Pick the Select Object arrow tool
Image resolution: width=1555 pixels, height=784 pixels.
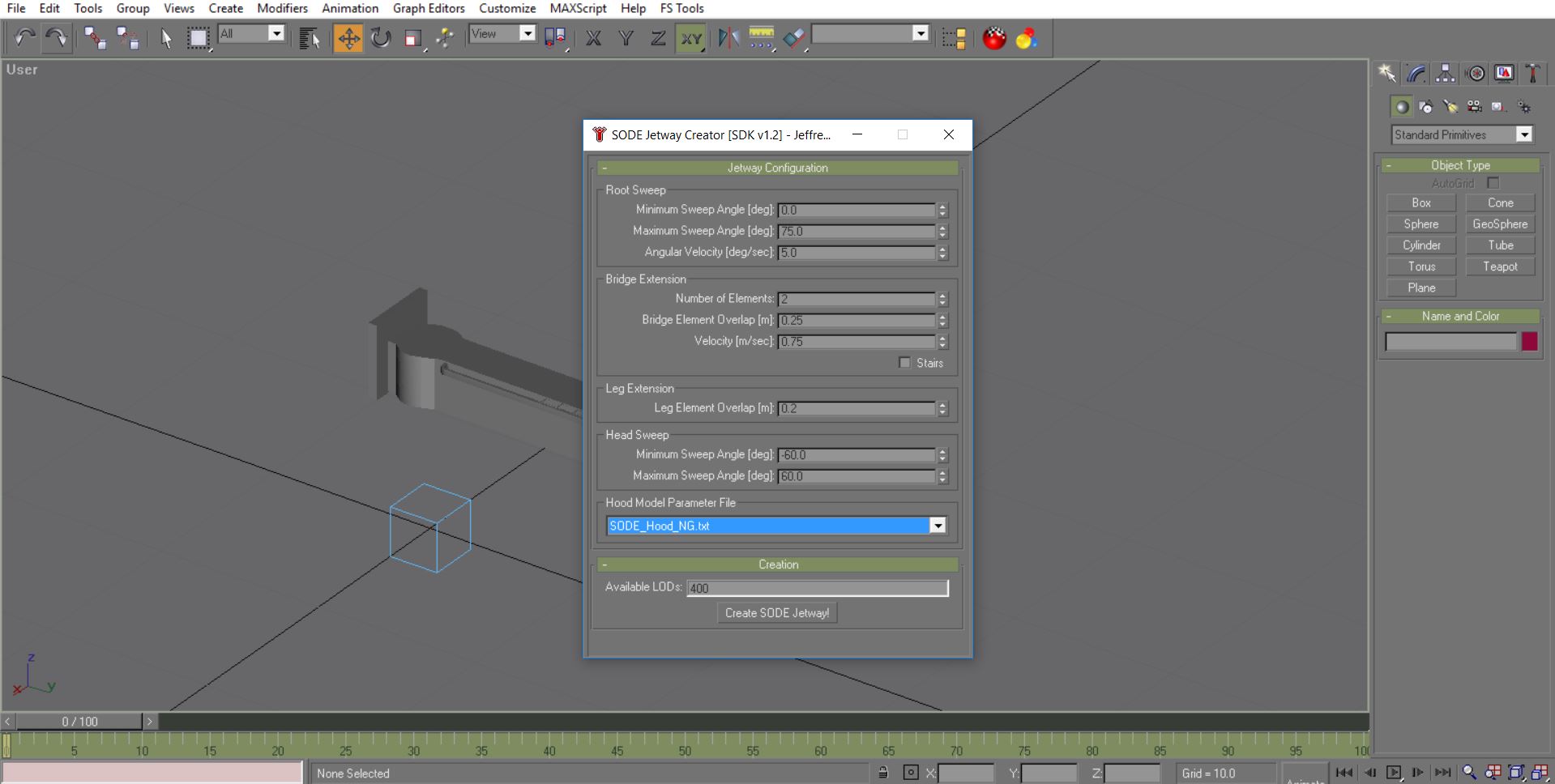pyautogui.click(x=166, y=38)
